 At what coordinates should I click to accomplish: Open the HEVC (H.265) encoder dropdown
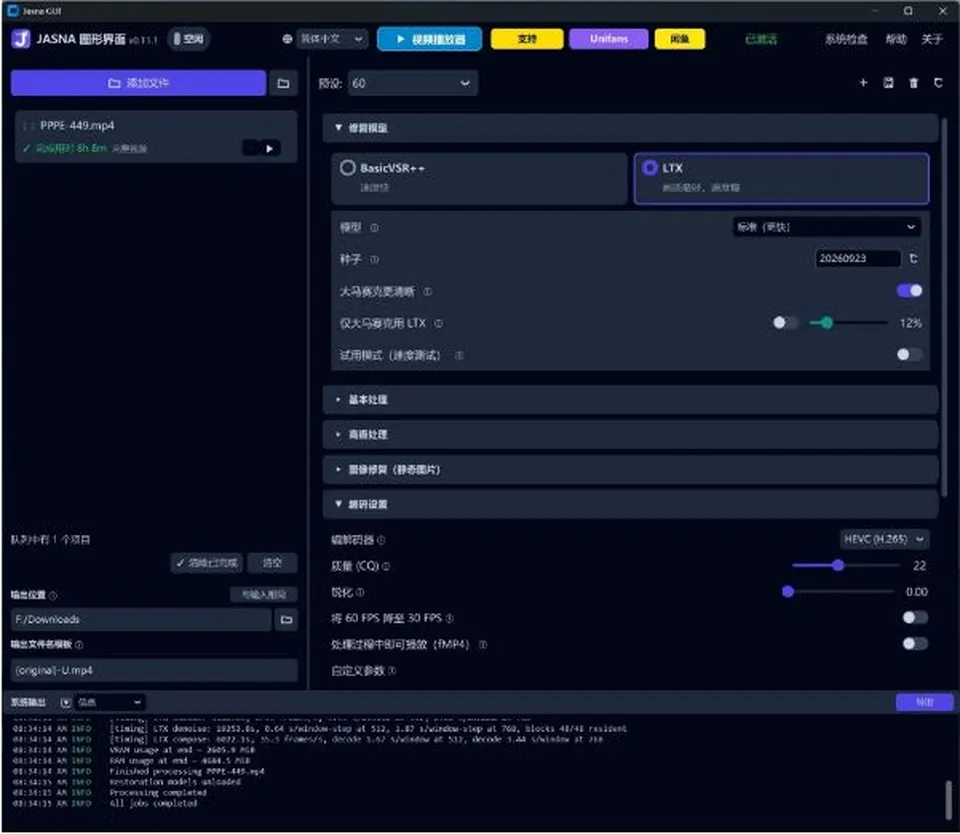click(884, 539)
